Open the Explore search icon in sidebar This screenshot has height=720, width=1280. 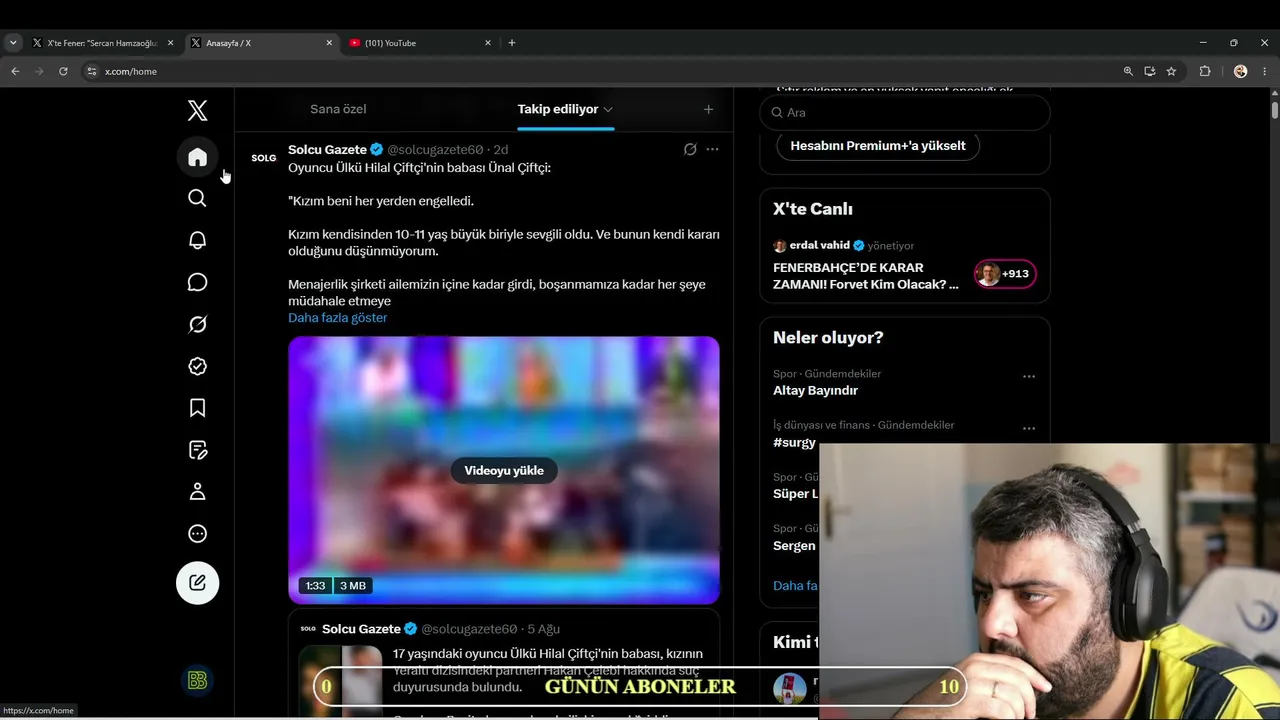pos(198,198)
